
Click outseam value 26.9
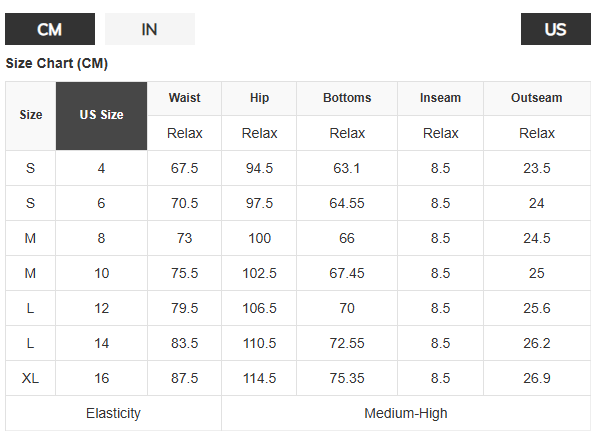[x=537, y=378]
